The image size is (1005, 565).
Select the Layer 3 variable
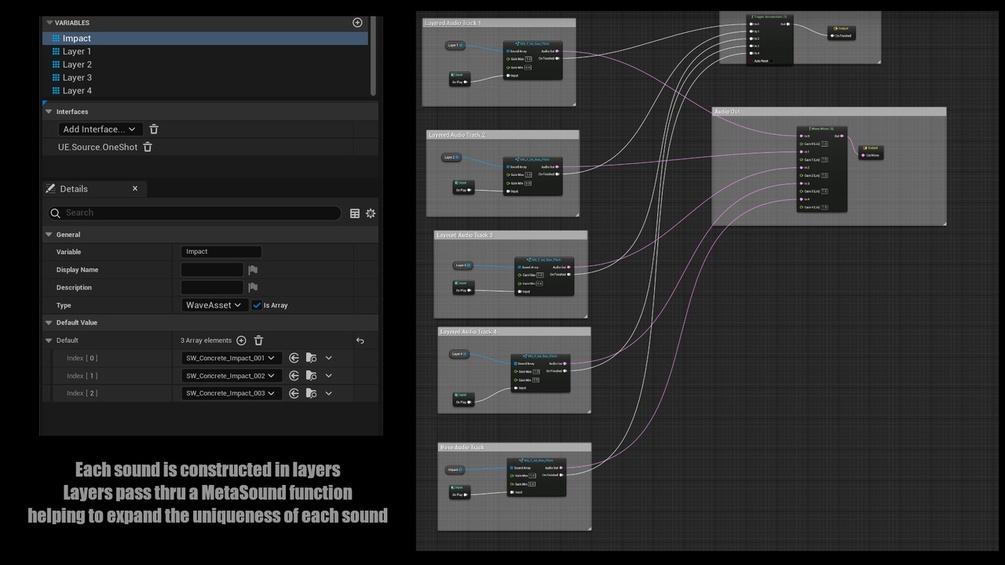tap(205, 78)
